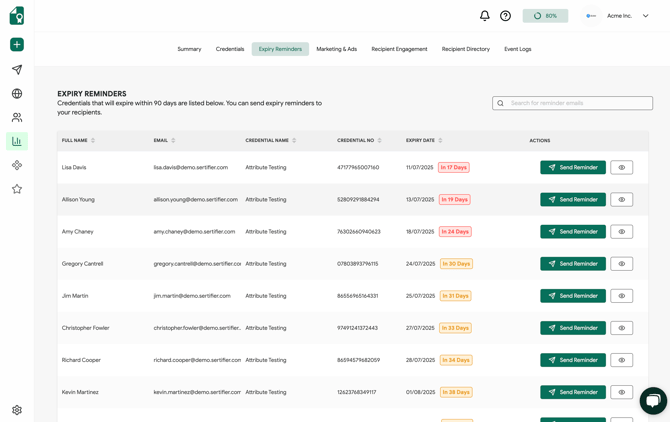The width and height of the screenshot is (670, 422).
Task: Switch to the Recipient Directory tab
Action: pyautogui.click(x=465, y=49)
